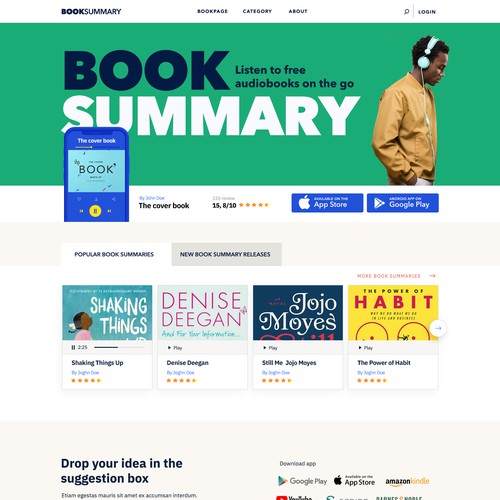Skip to previous track on phone player
Viewport: 500px width, 500px height.
click(x=81, y=211)
